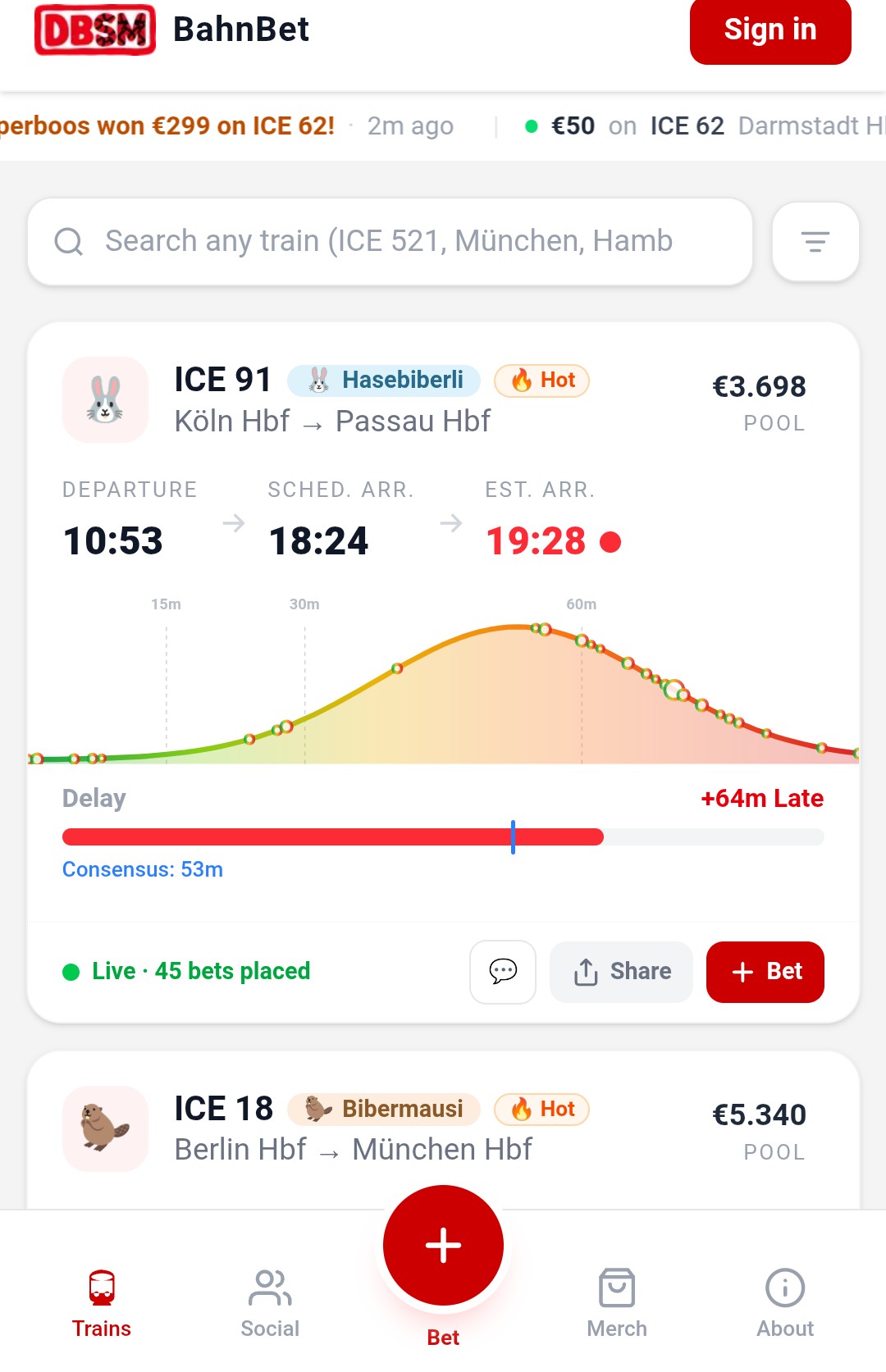This screenshot has height=1372, width=886.
Task: Click the DBSM logo icon
Action: [95, 30]
